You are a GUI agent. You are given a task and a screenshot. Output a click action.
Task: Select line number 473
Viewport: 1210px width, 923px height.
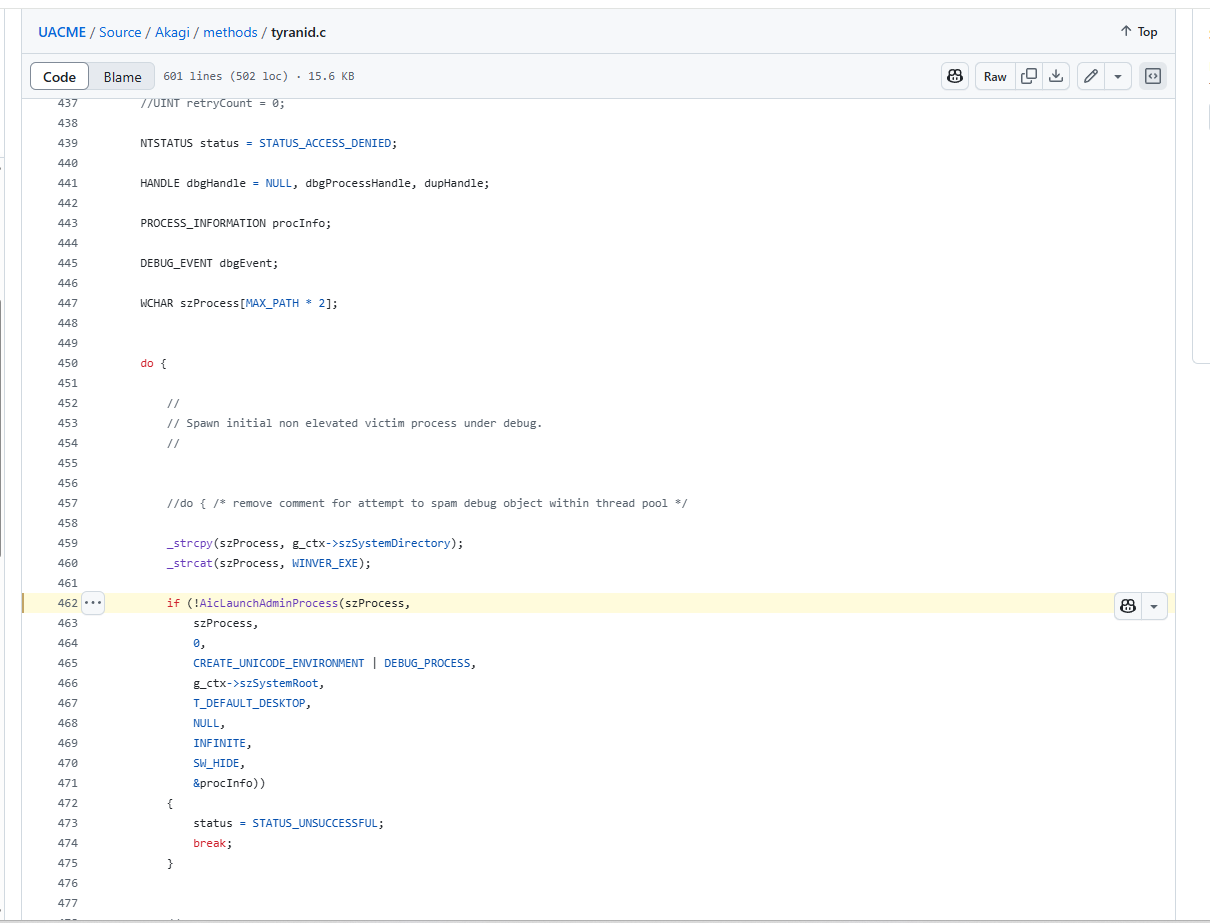[x=67, y=823]
